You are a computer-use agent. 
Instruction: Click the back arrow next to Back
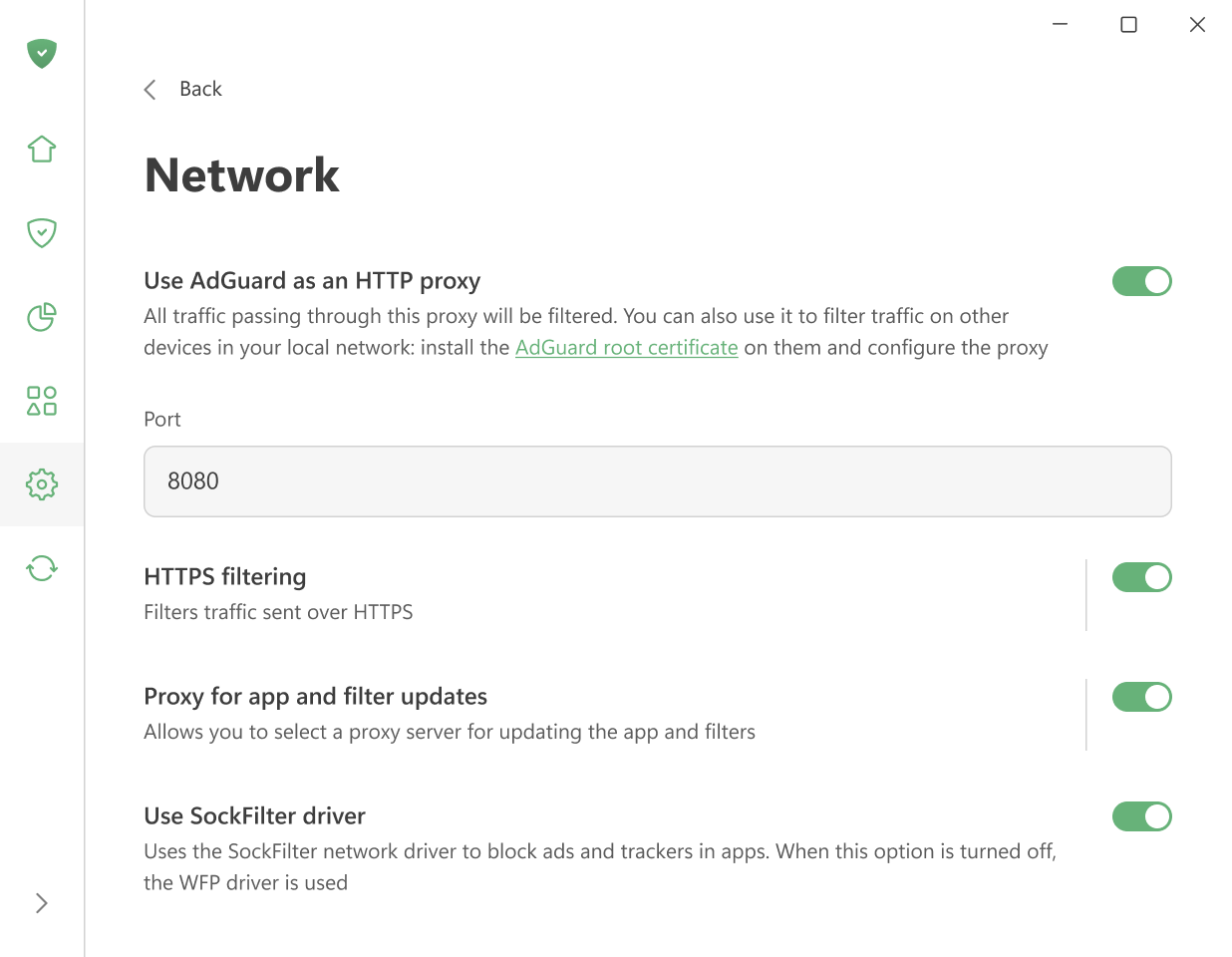(150, 89)
